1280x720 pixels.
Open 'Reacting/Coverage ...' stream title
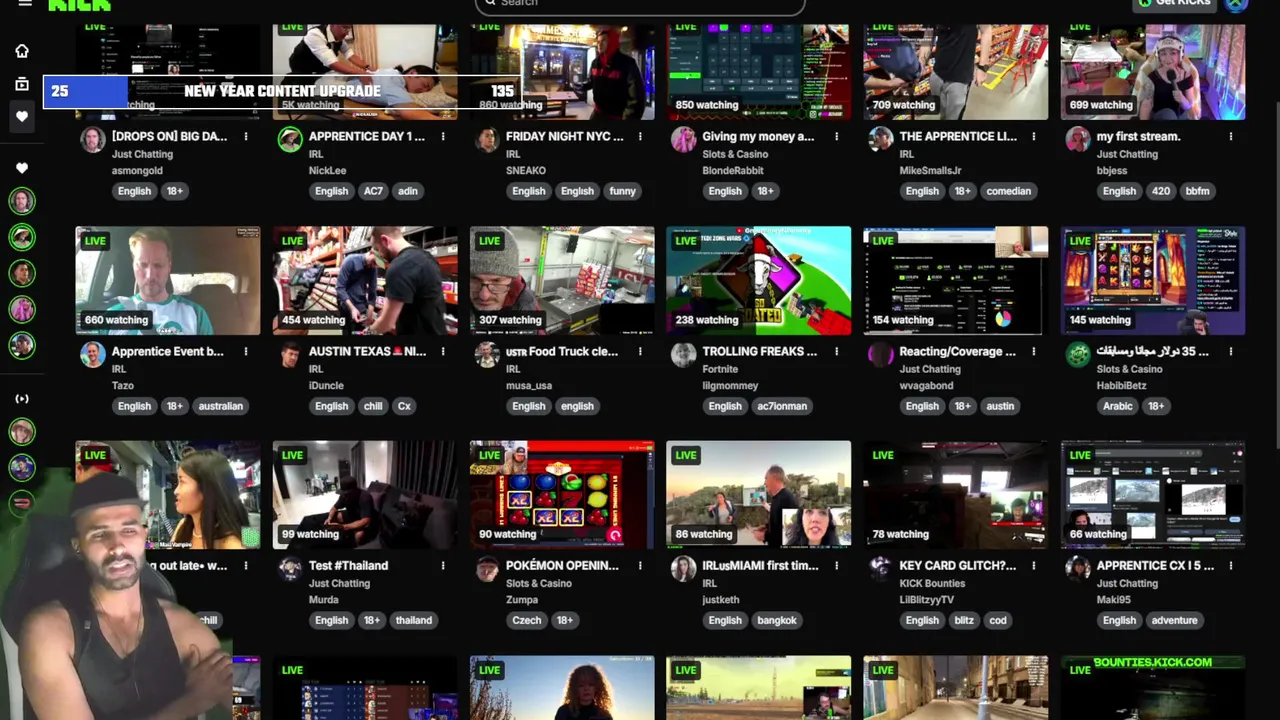tap(957, 351)
